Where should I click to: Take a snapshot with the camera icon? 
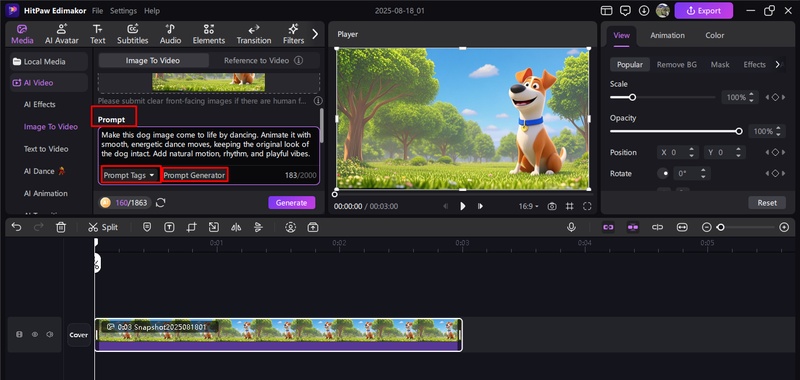(x=552, y=206)
